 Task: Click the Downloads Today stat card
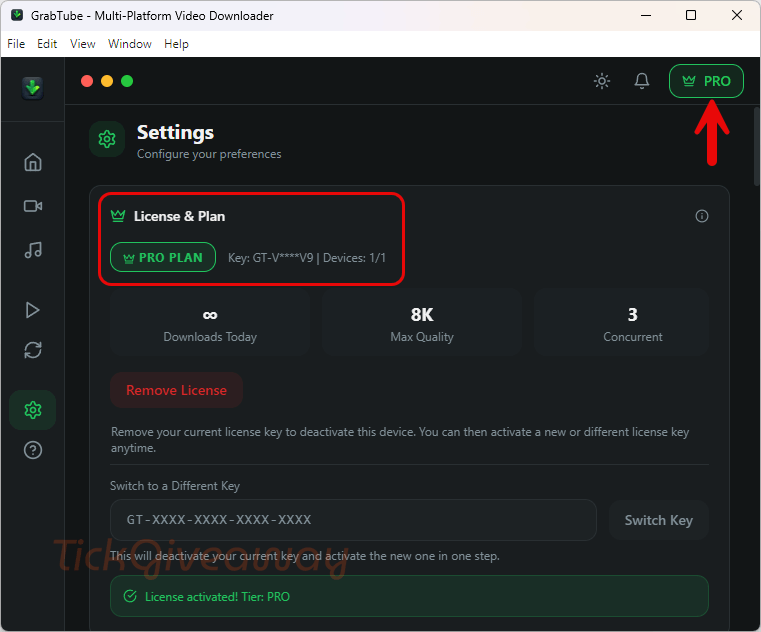210,322
